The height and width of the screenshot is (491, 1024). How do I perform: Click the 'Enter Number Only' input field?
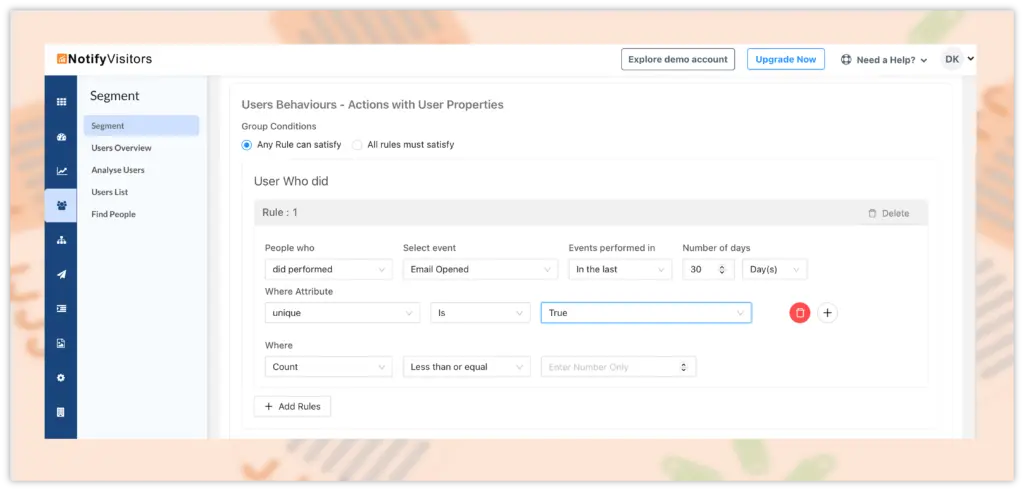[610, 367]
